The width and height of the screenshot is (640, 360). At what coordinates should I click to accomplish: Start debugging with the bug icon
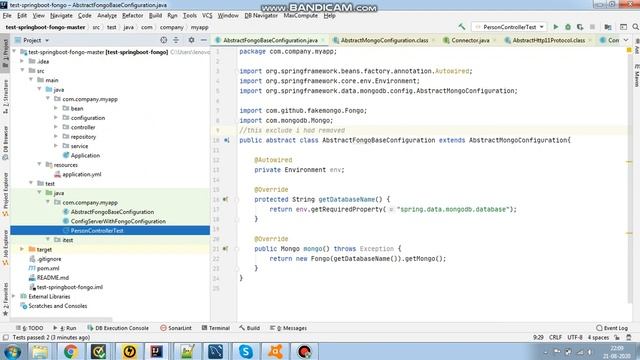568,27
